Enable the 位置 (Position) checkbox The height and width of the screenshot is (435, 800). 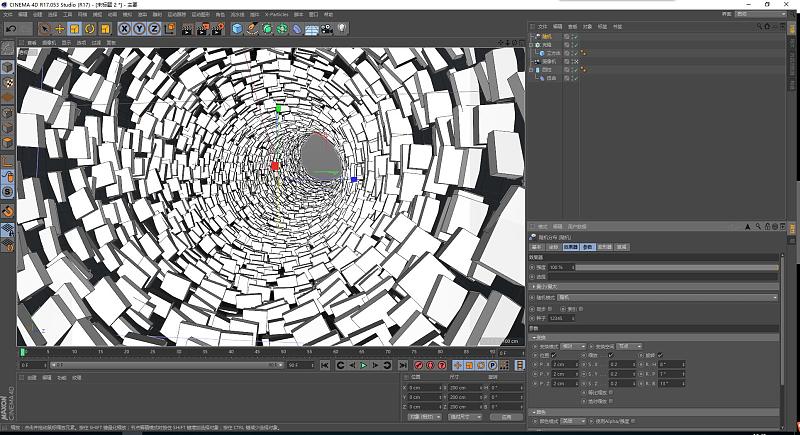(x=553, y=354)
